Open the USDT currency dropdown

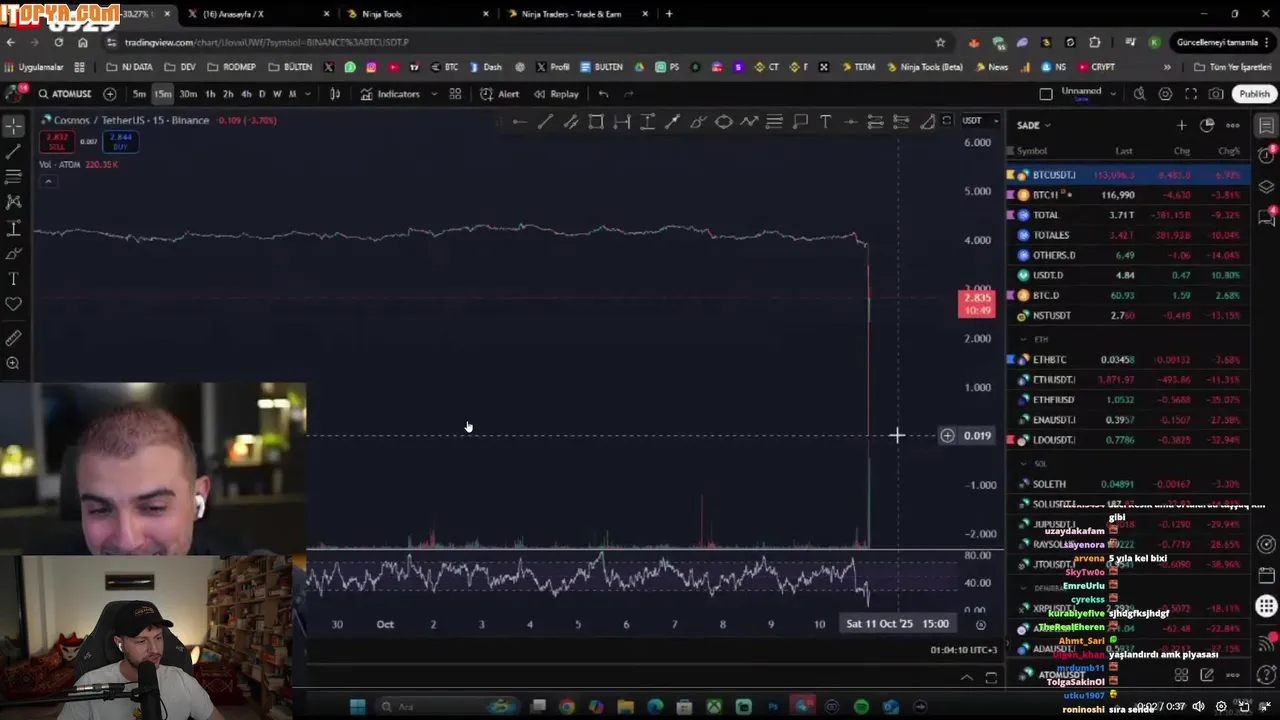[980, 121]
